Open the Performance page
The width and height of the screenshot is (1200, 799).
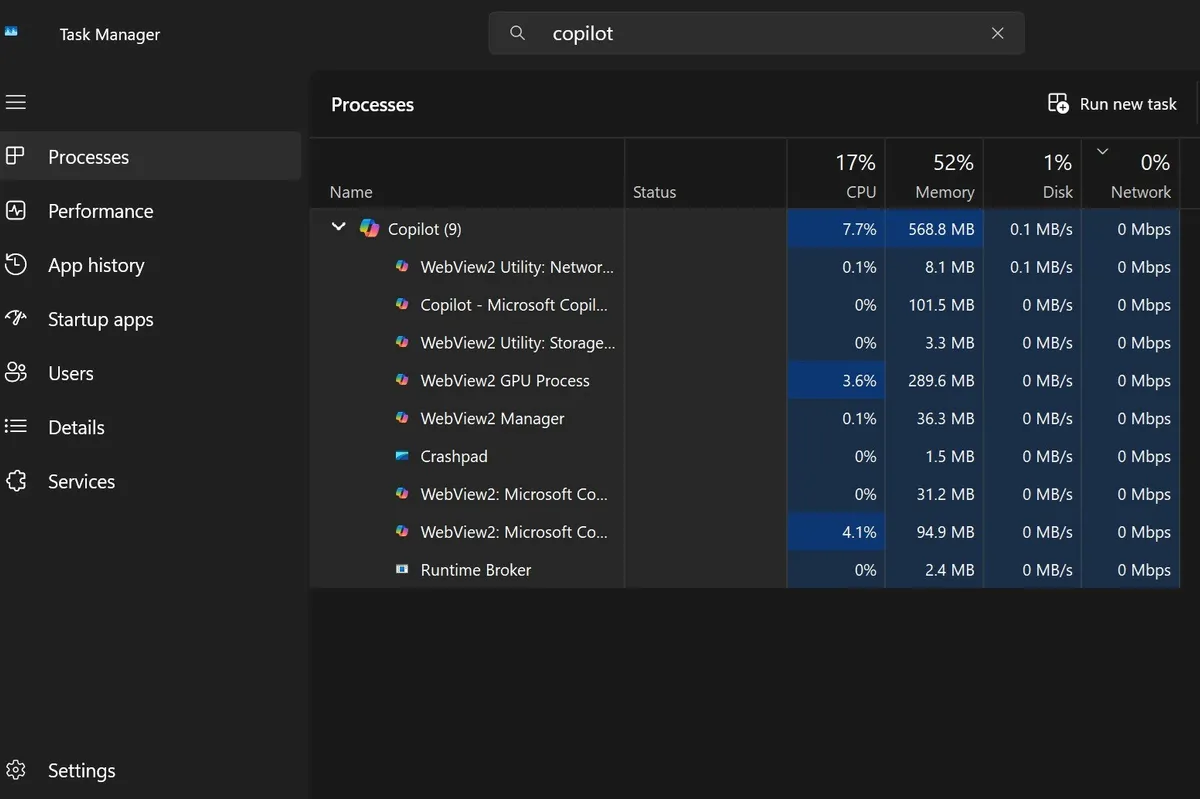(x=150, y=211)
